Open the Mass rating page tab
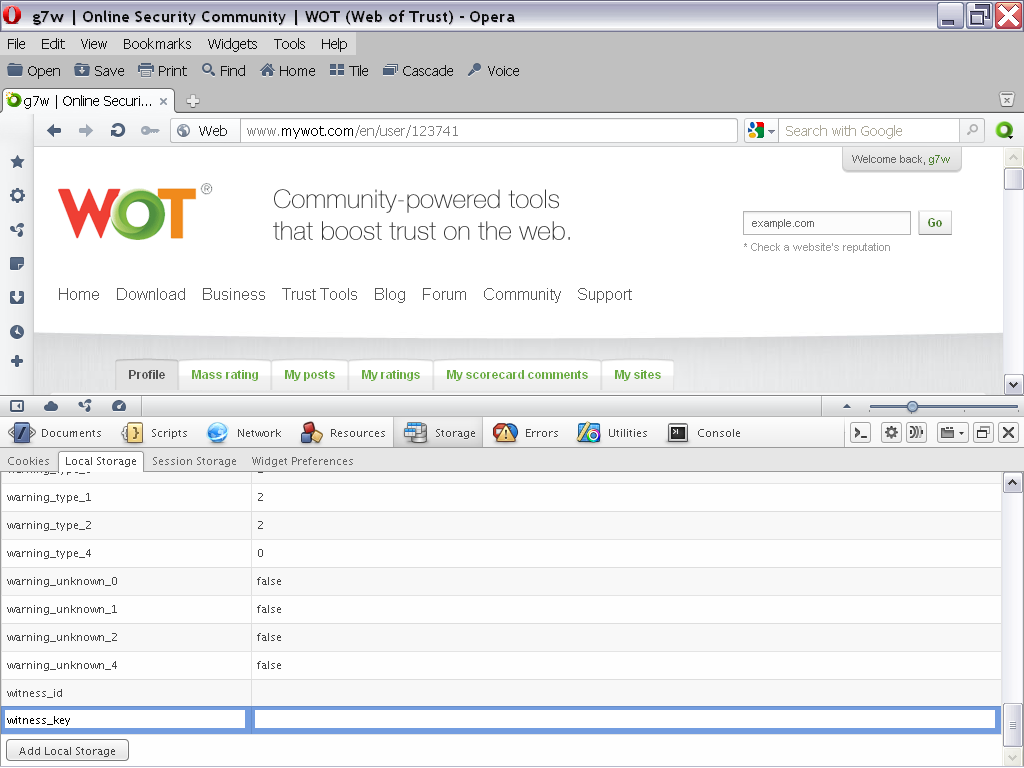This screenshot has height=768, width=1024. (225, 375)
